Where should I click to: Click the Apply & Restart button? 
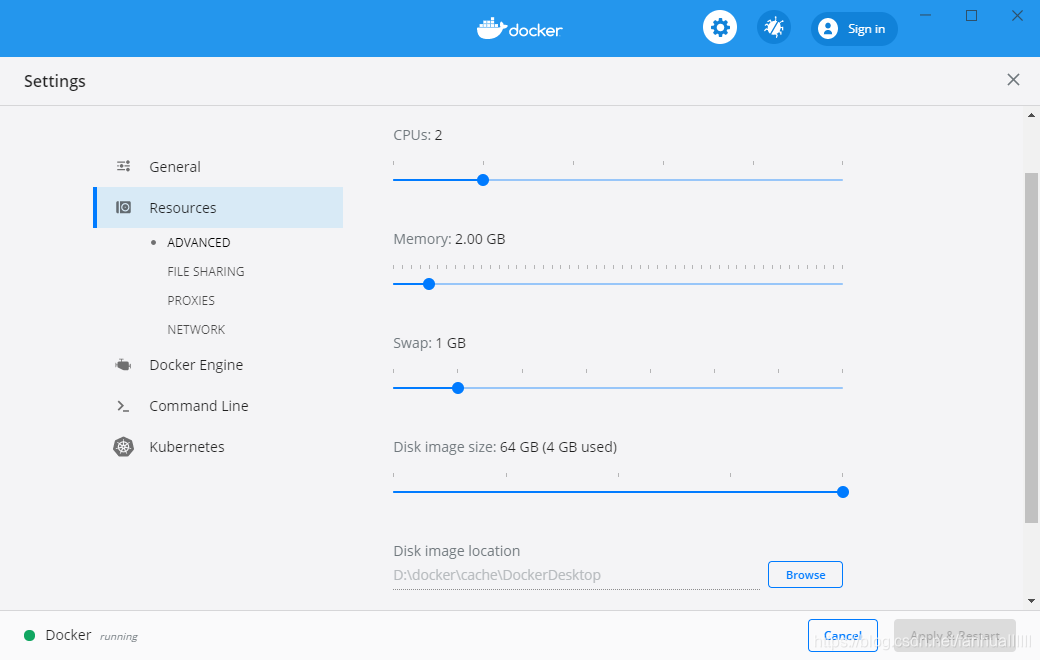pos(955,635)
